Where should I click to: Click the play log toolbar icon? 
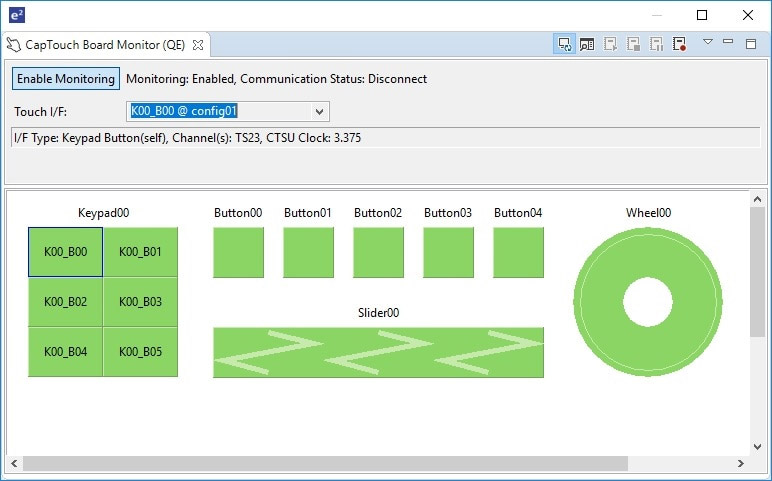[611, 44]
